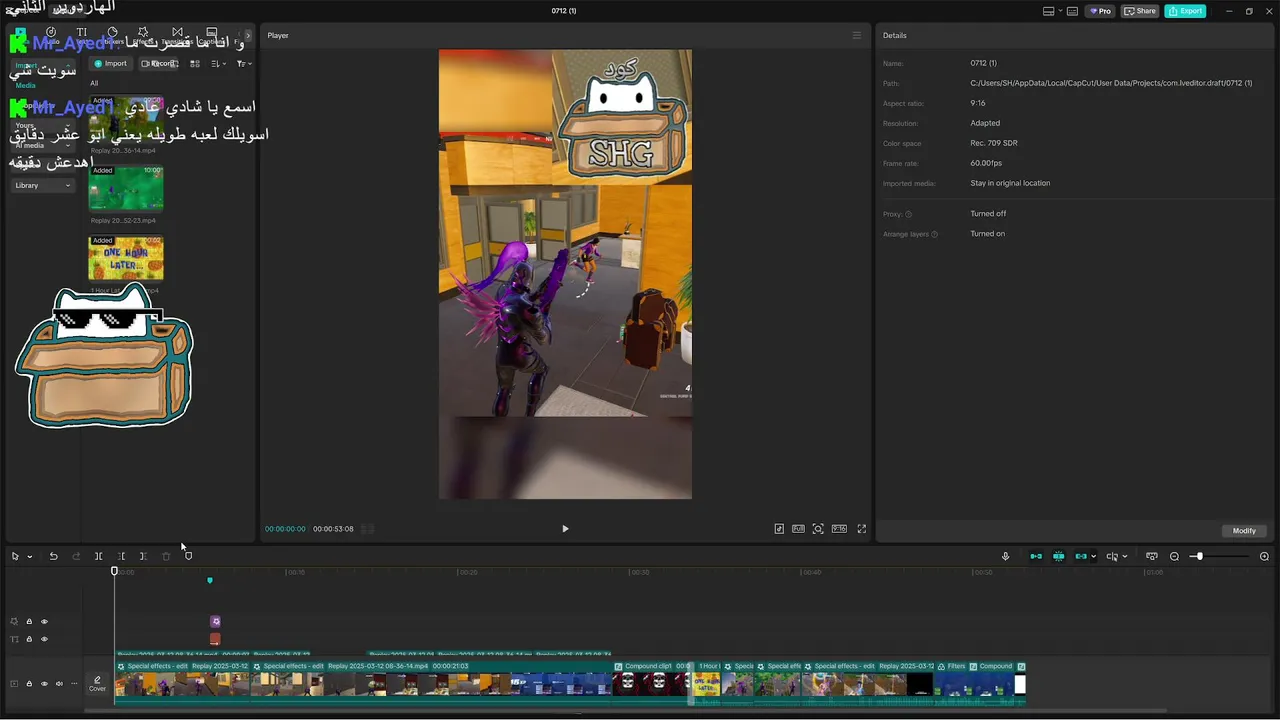
Task: Delete right portion of clip at playhead
Action: 143,556
